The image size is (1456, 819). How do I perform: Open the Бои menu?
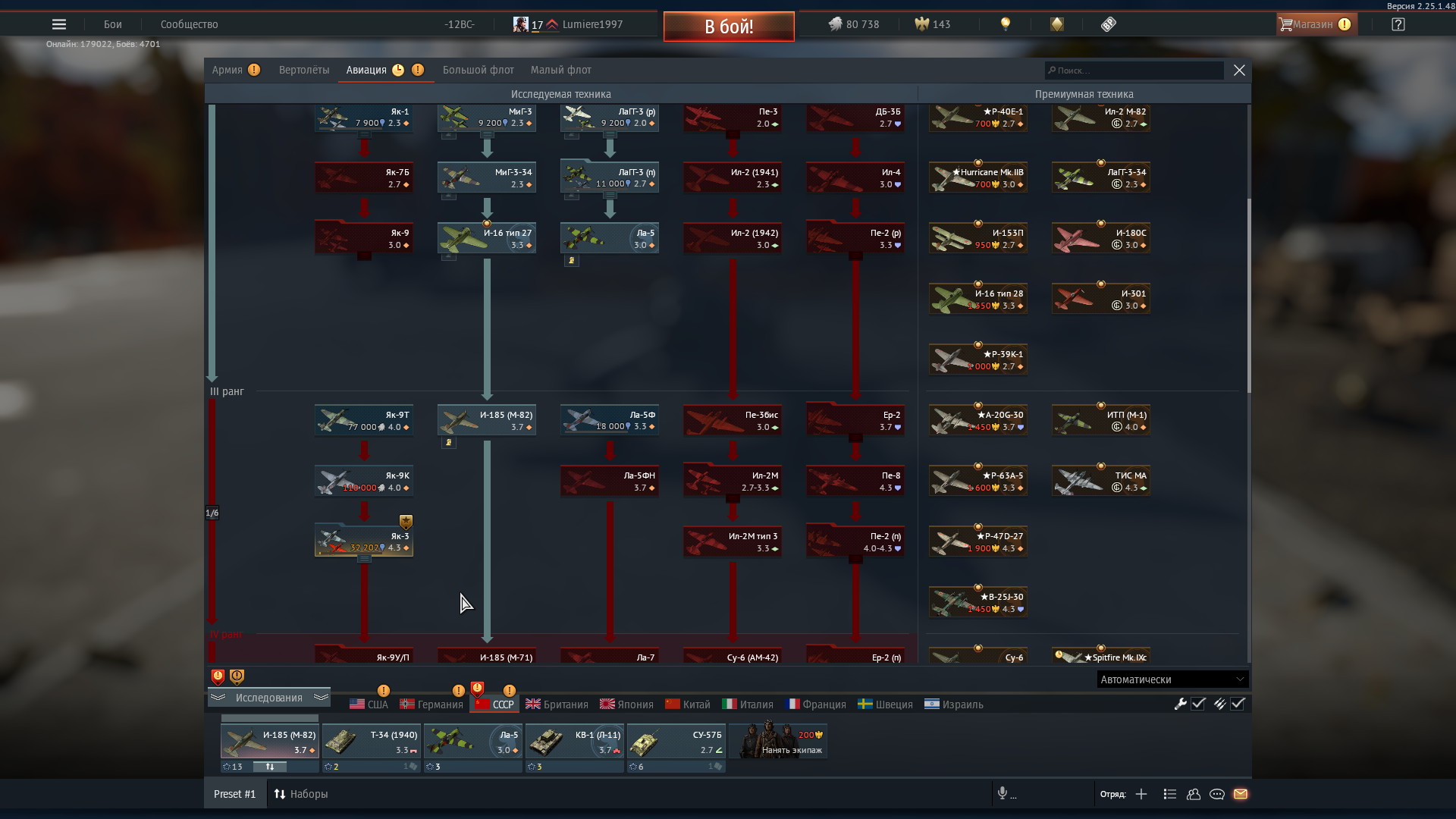[x=113, y=24]
